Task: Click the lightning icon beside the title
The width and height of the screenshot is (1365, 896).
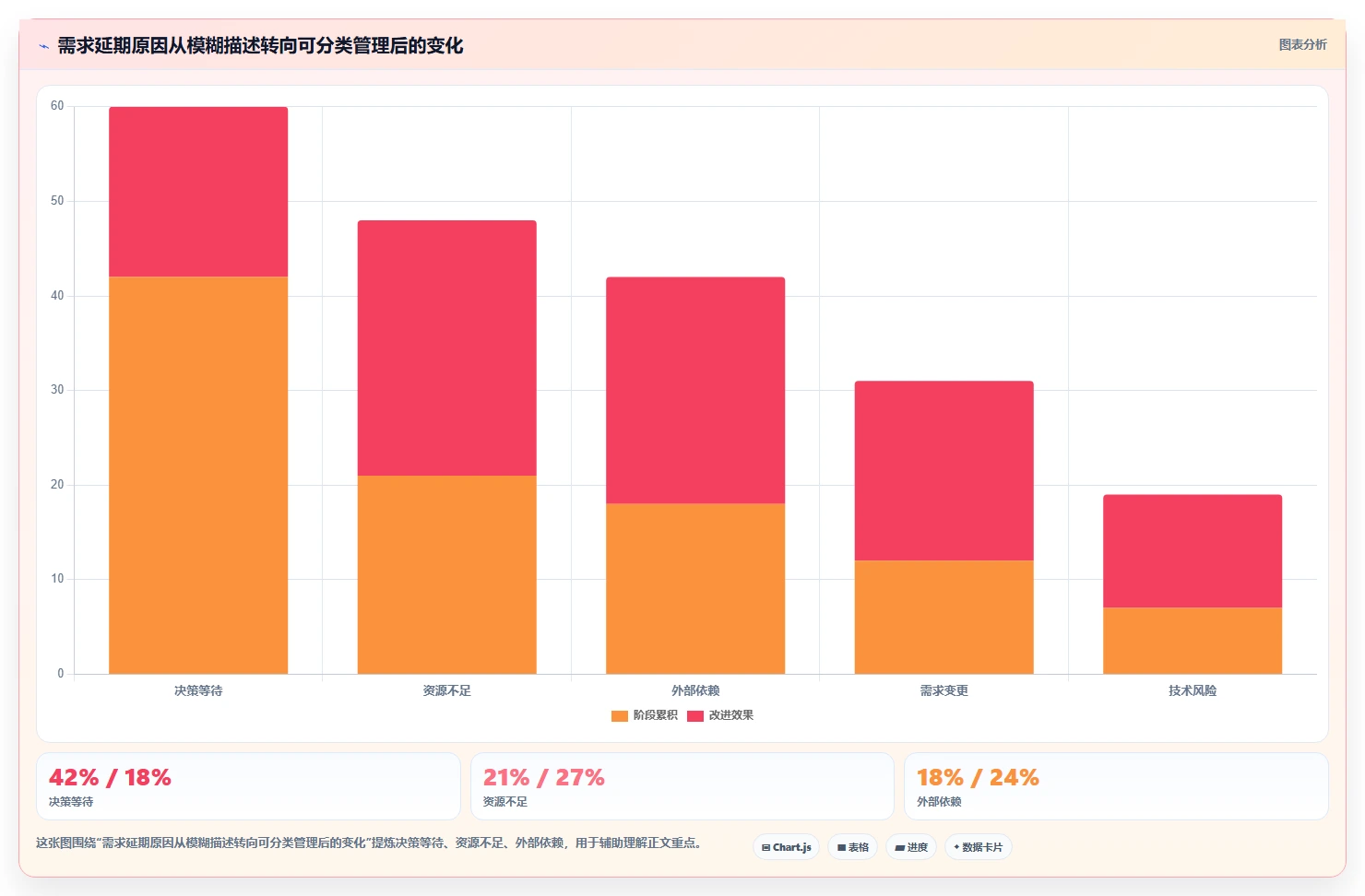Action: (43, 46)
